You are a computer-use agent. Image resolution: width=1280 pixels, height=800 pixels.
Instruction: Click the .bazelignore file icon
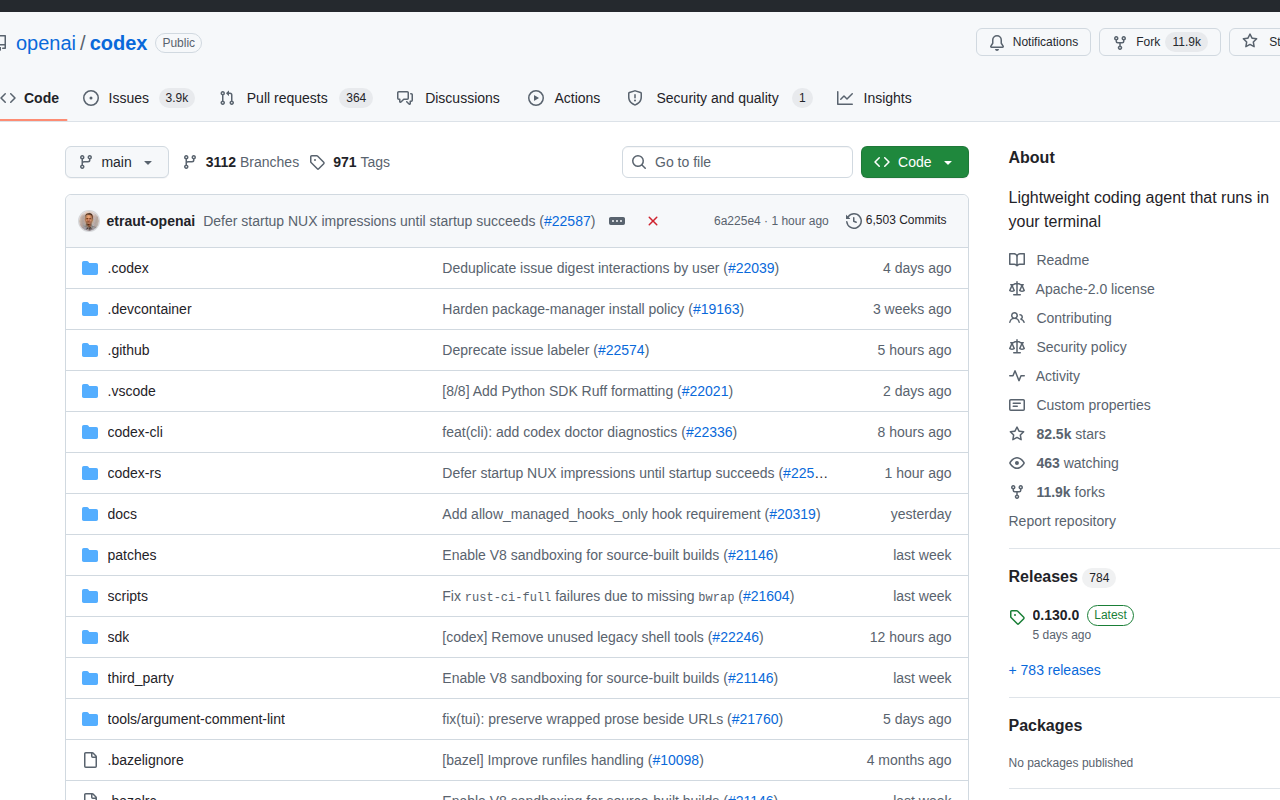point(90,760)
